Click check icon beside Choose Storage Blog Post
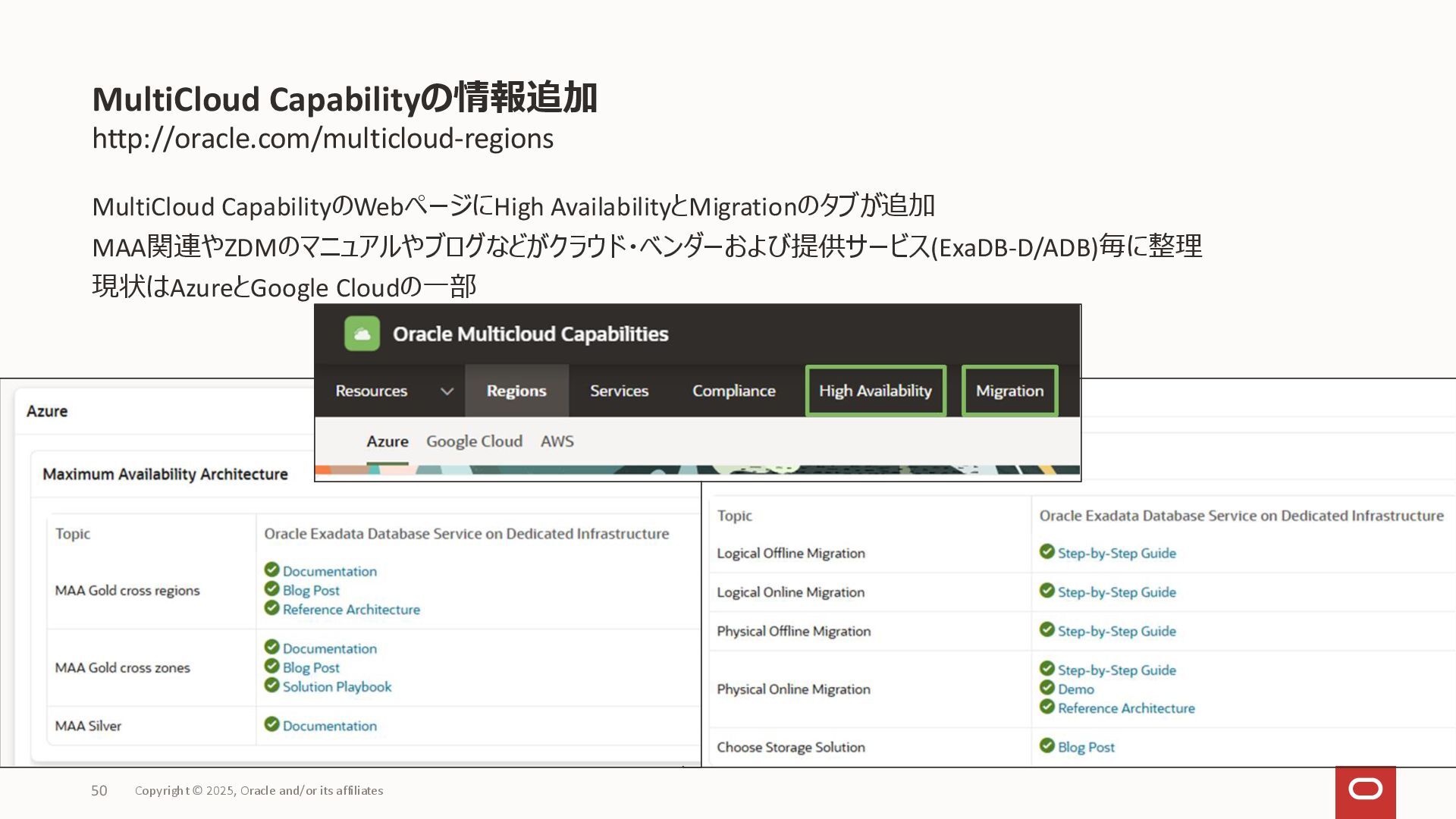Viewport: 1456px width, 819px height. click(x=1046, y=746)
